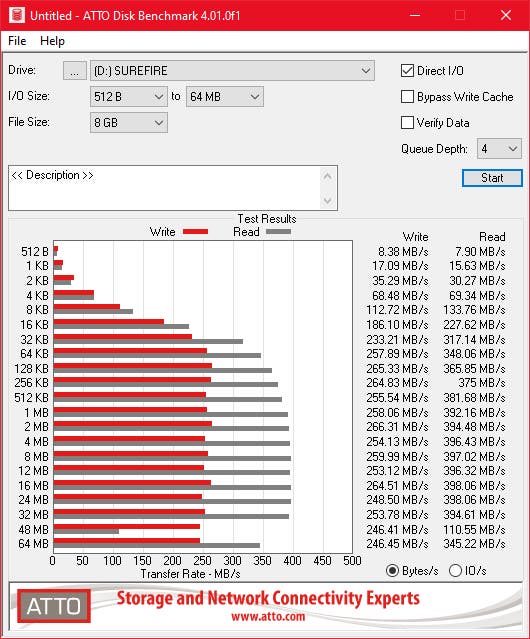This screenshot has height=639, width=530.
Task: Close the ATTO Disk Benchmark window
Action: click(x=506, y=15)
